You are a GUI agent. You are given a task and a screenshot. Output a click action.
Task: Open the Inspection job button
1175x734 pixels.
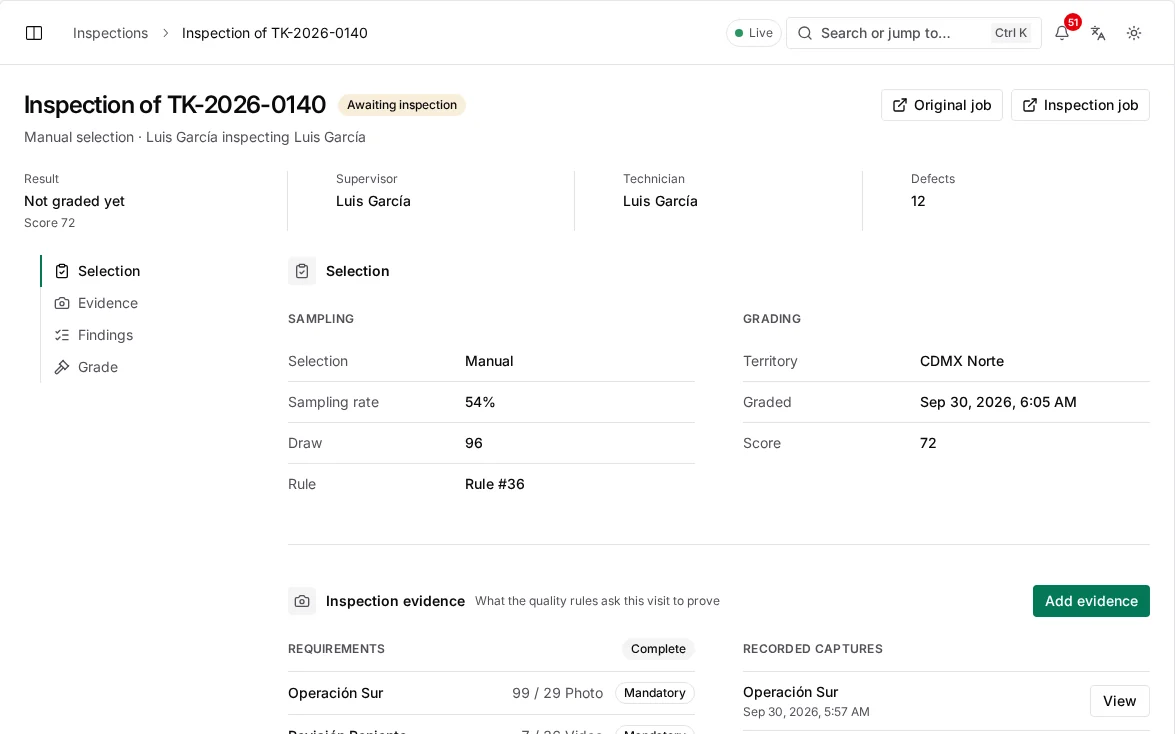(x=1080, y=105)
